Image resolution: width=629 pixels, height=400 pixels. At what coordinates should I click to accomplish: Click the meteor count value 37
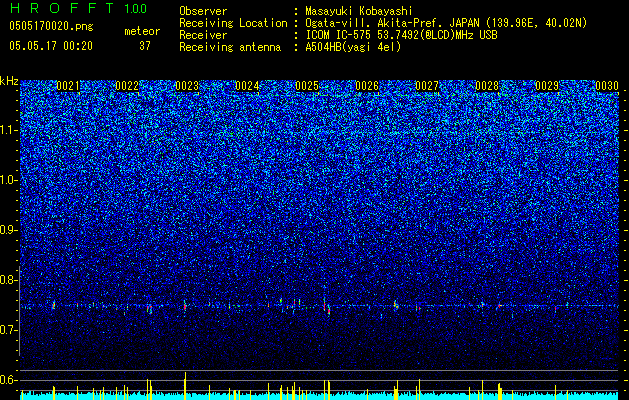[x=145, y=46]
